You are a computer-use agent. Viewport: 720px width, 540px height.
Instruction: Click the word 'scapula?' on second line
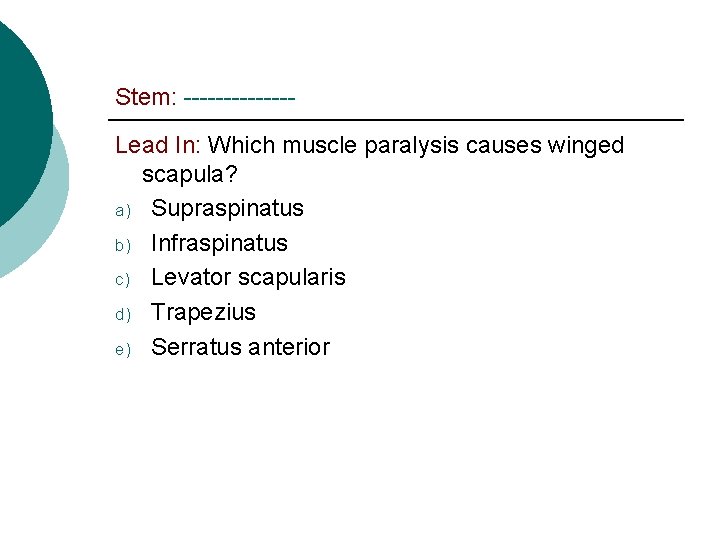(189, 175)
